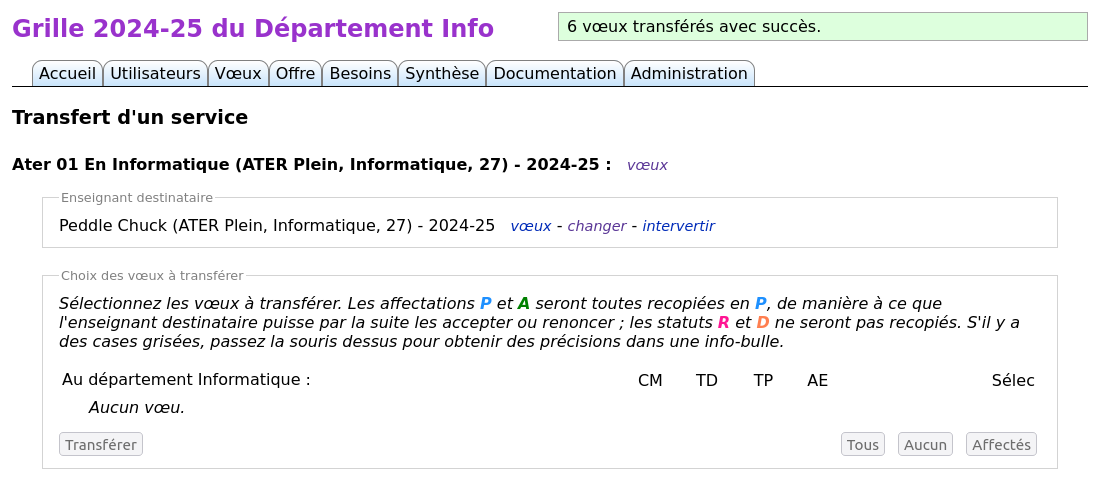Open Peddle Chuck's vœux link
The image size is (1100, 484).
(x=530, y=226)
